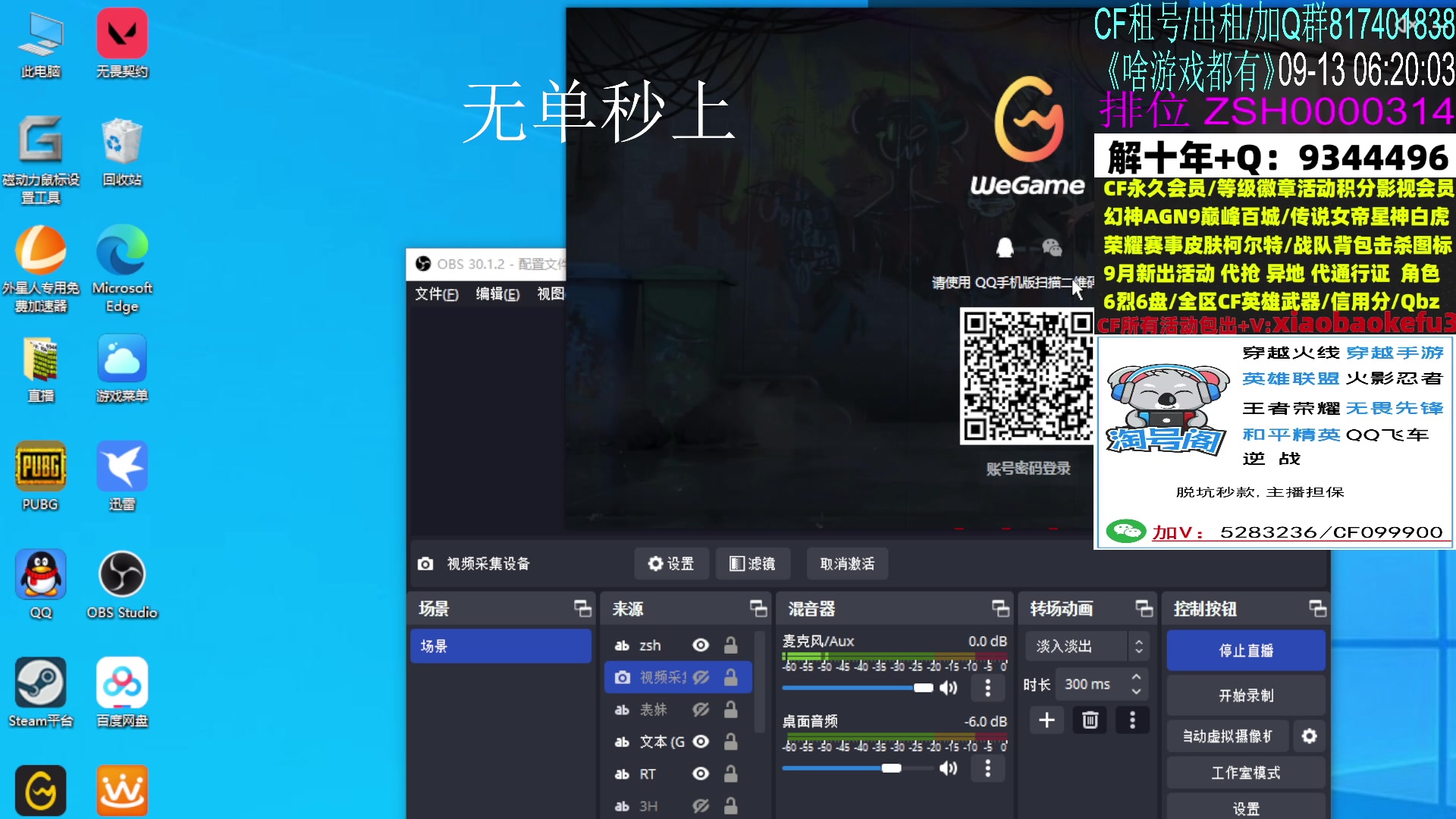Decrease 时长 duration with down arrow

[1136, 692]
